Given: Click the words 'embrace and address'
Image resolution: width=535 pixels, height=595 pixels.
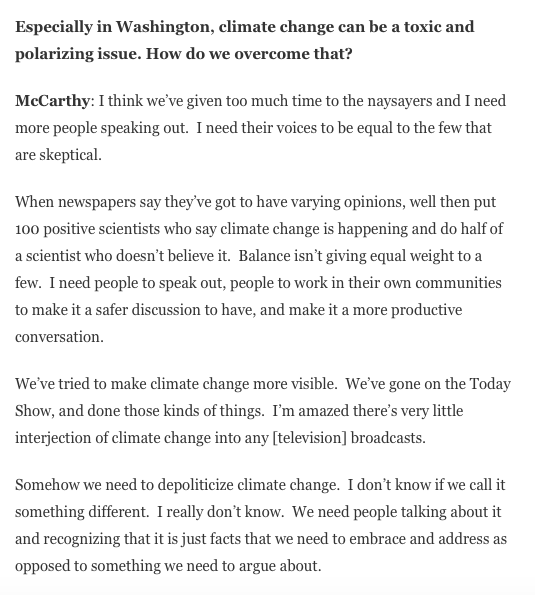Looking at the screenshot, I should 419,539.
